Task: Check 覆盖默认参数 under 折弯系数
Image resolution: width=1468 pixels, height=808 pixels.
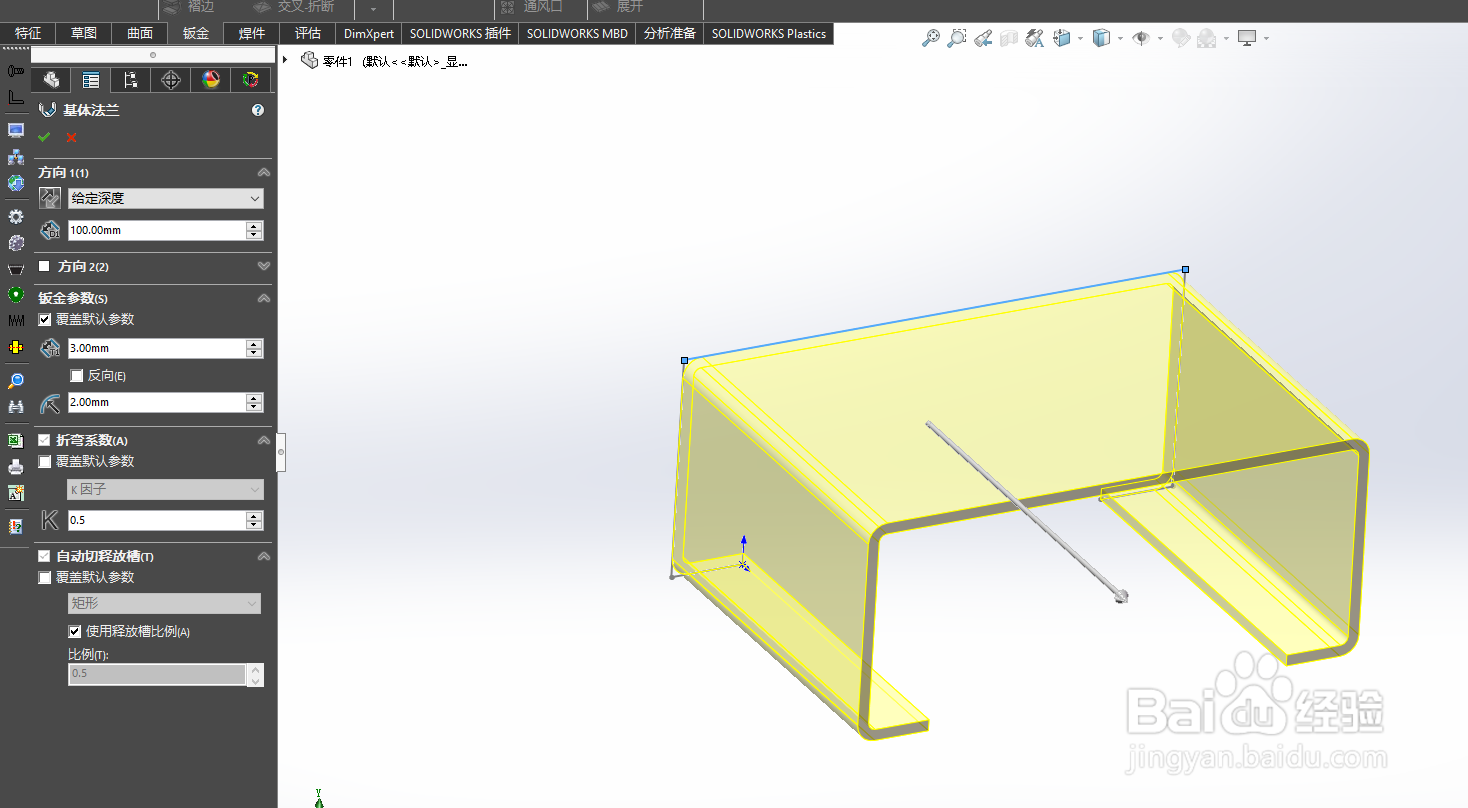Action: click(44, 462)
